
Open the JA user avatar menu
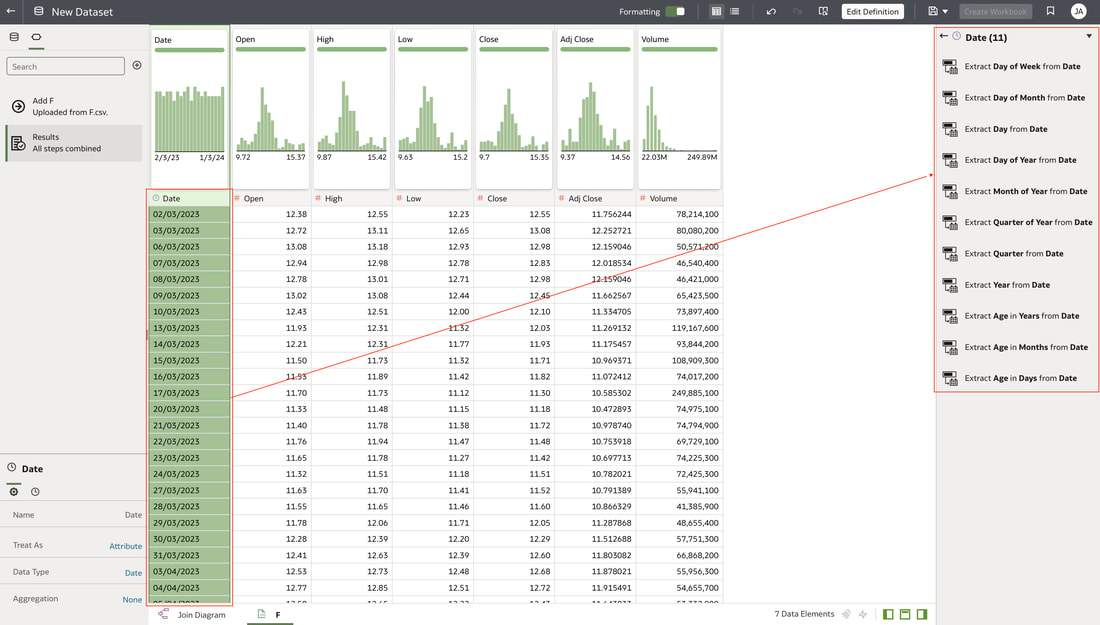(1078, 11)
